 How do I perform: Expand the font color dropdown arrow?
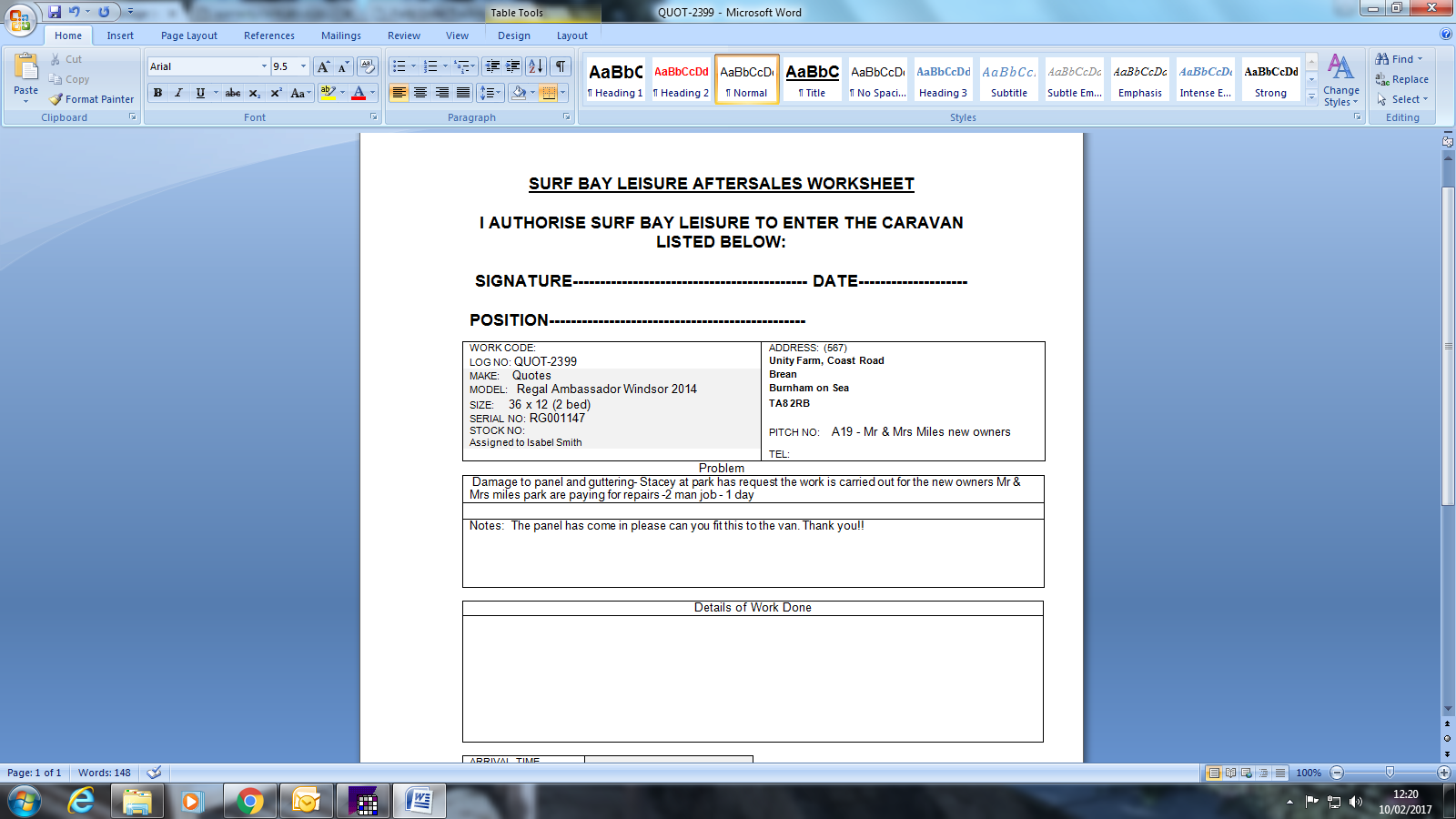coord(372,93)
